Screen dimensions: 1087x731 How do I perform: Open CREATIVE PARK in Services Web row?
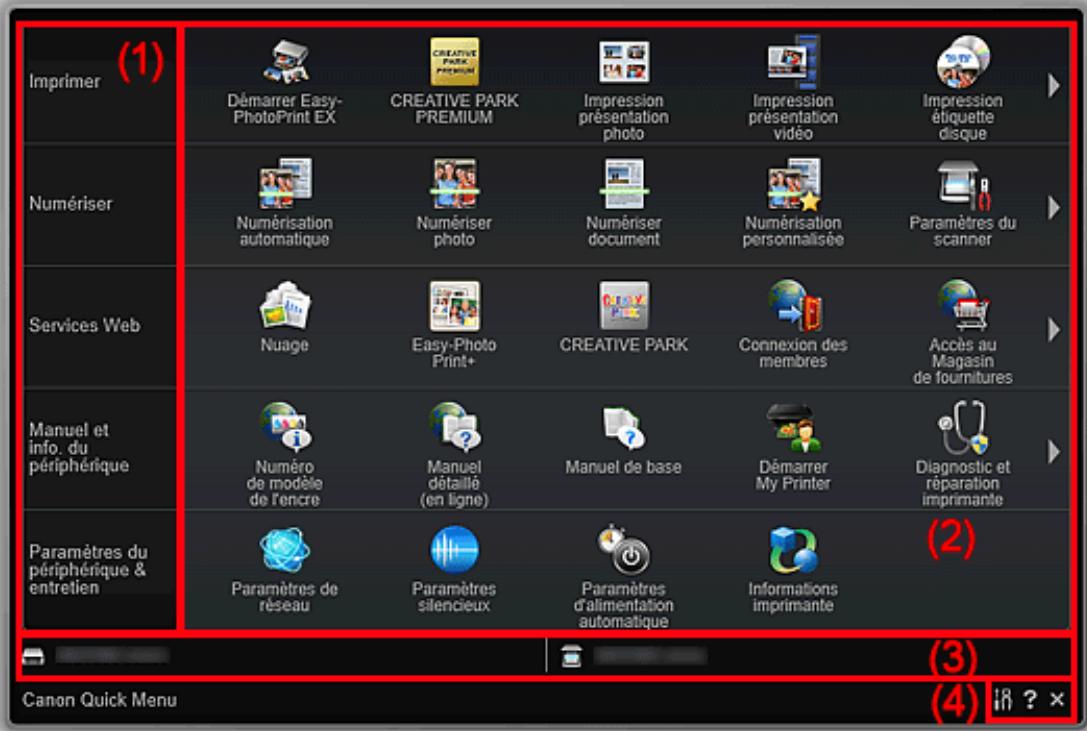click(x=623, y=318)
